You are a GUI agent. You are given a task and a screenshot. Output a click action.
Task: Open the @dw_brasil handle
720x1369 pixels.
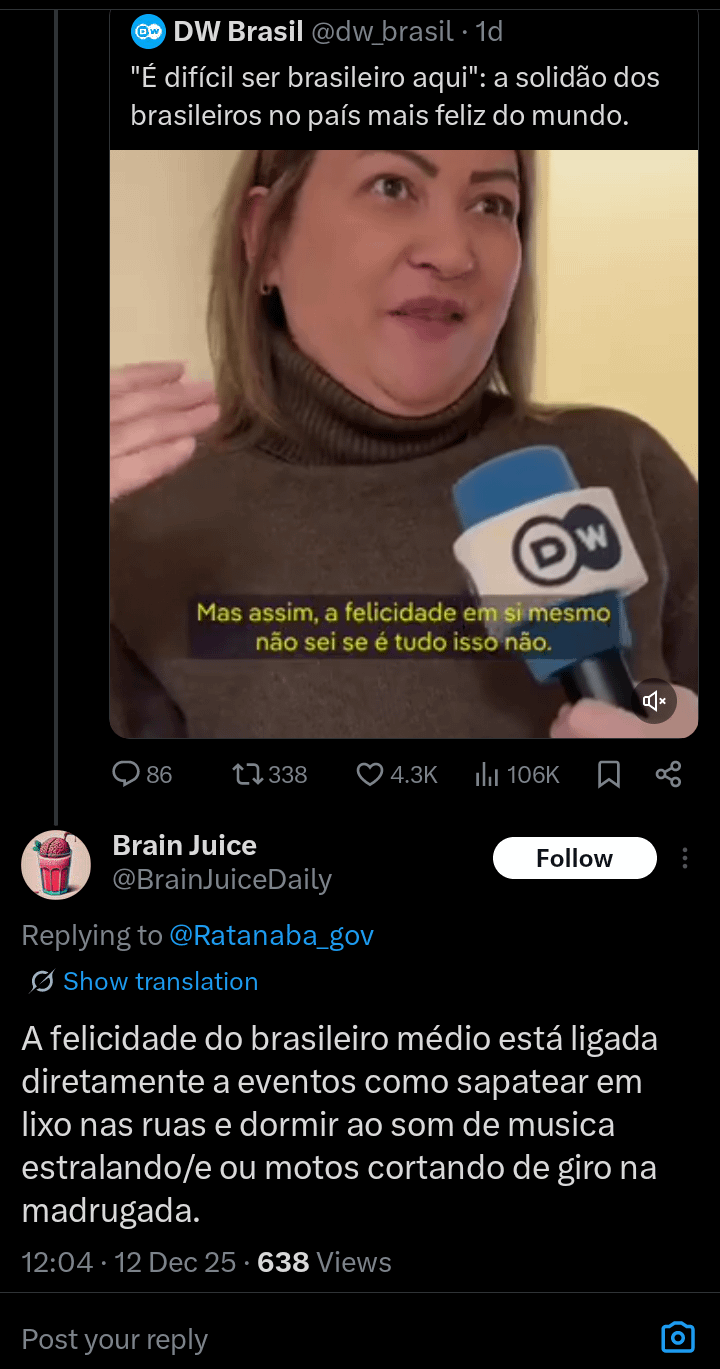coord(382,32)
